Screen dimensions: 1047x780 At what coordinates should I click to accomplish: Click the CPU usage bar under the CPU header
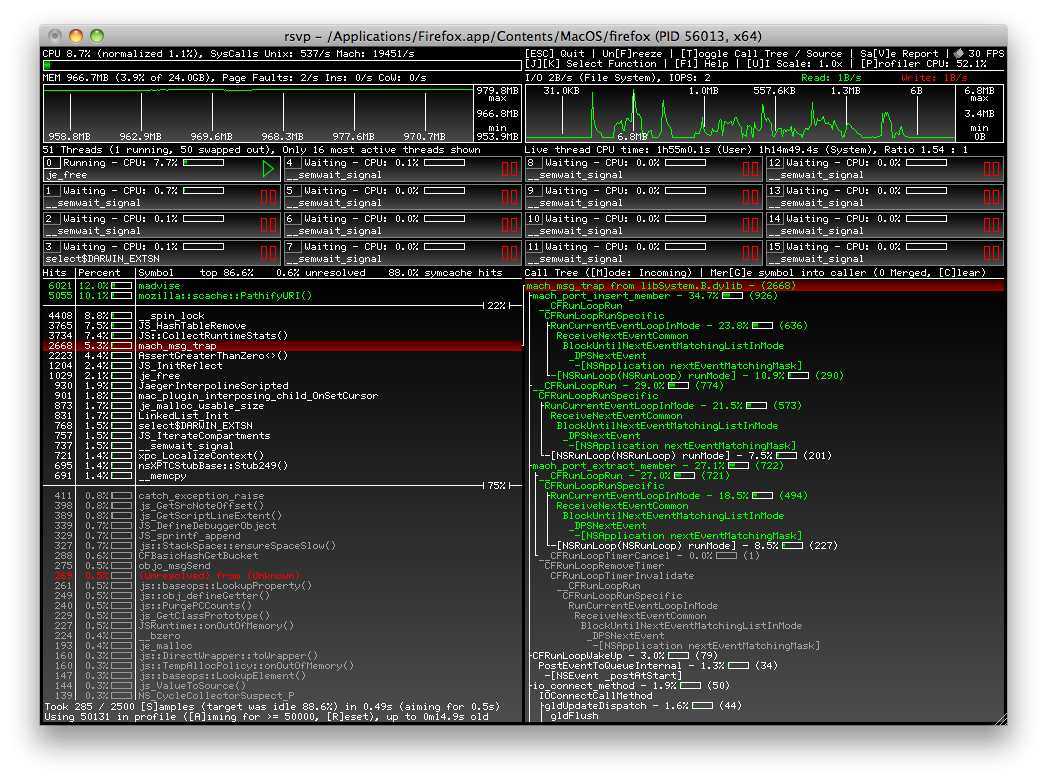282,65
